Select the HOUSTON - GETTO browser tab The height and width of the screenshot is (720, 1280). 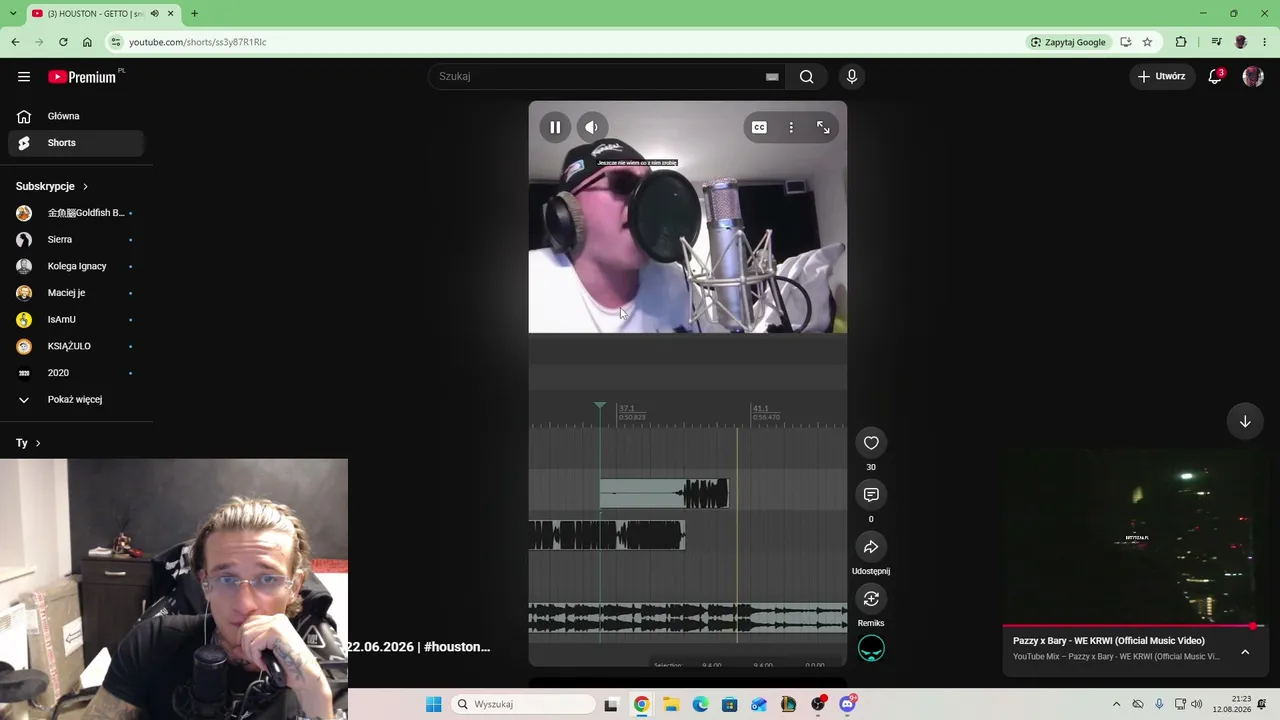tap(104, 14)
